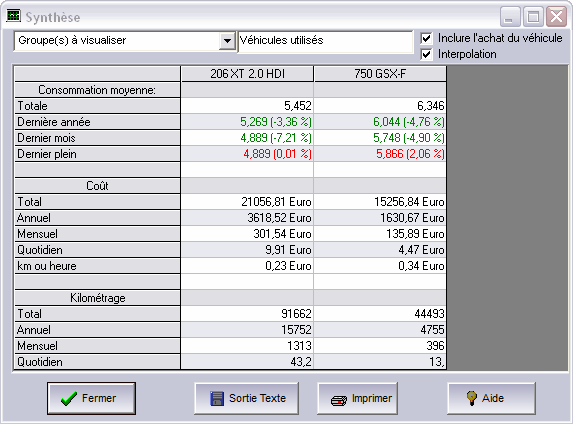
Task: Click the 'Véhicules utilisés' field
Action: (x=325, y=41)
